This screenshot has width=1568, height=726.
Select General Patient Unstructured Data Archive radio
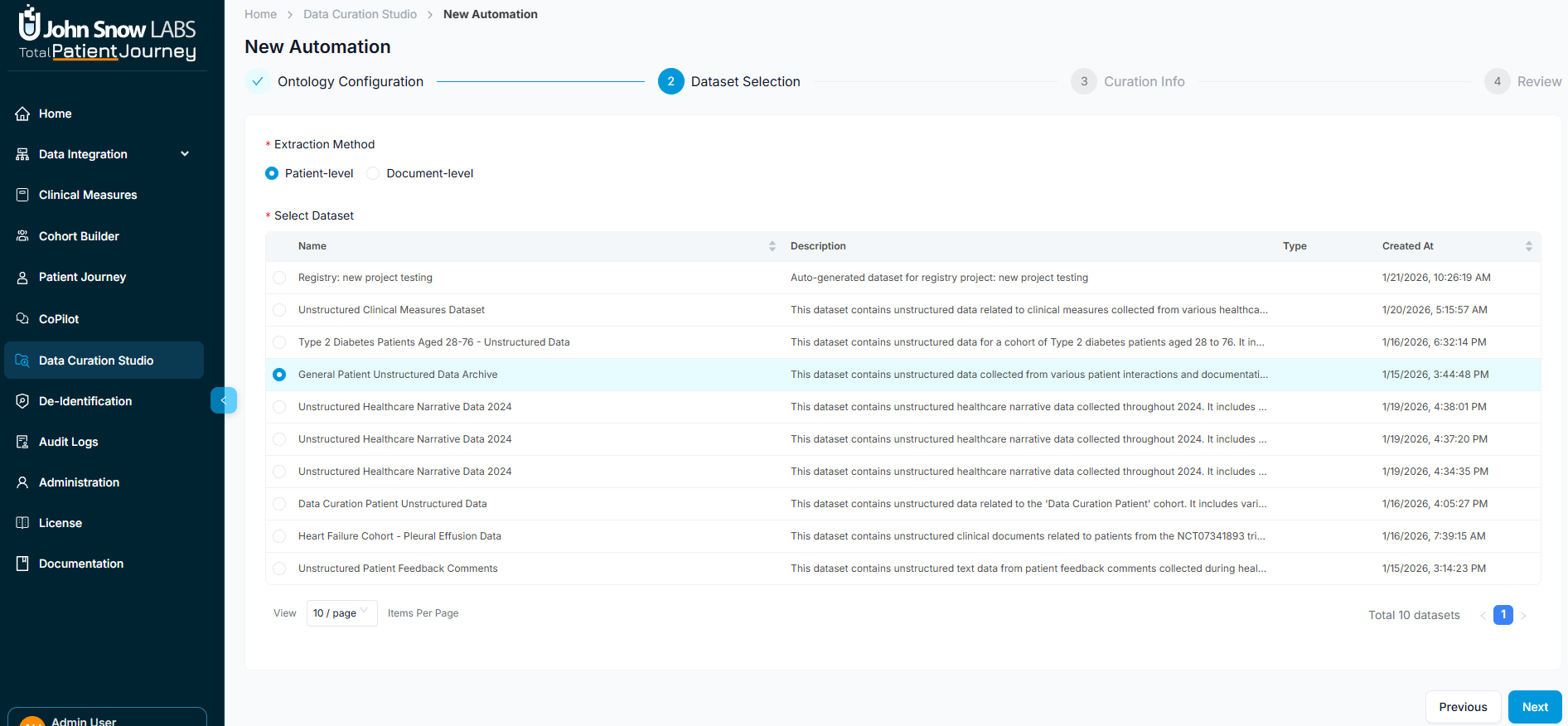pos(279,375)
